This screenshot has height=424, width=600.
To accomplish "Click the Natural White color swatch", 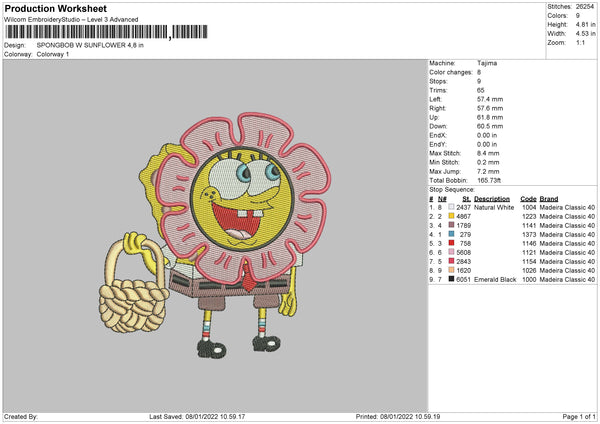I will (x=451, y=207).
